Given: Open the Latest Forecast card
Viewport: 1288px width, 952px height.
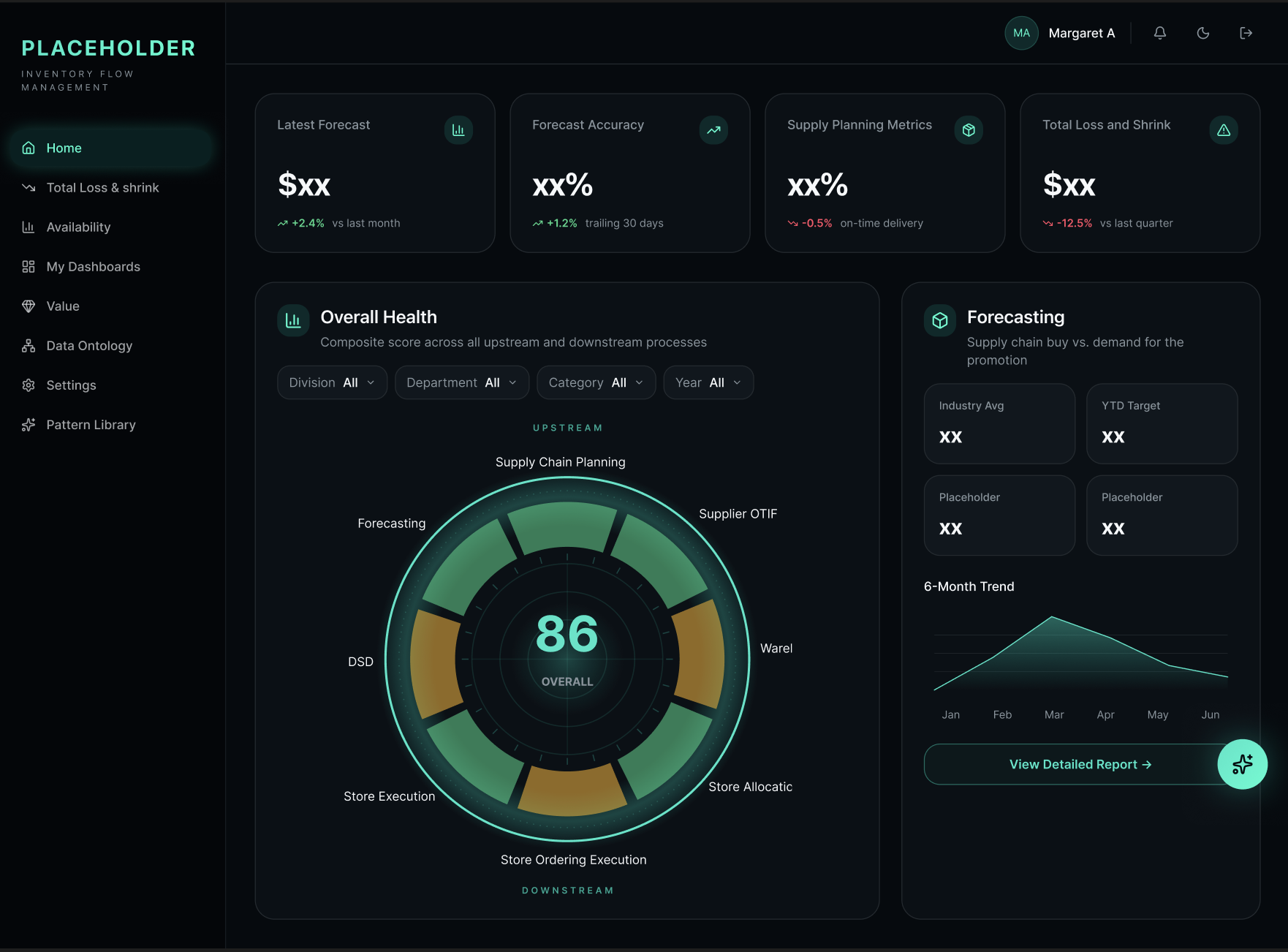Looking at the screenshot, I should tap(375, 173).
